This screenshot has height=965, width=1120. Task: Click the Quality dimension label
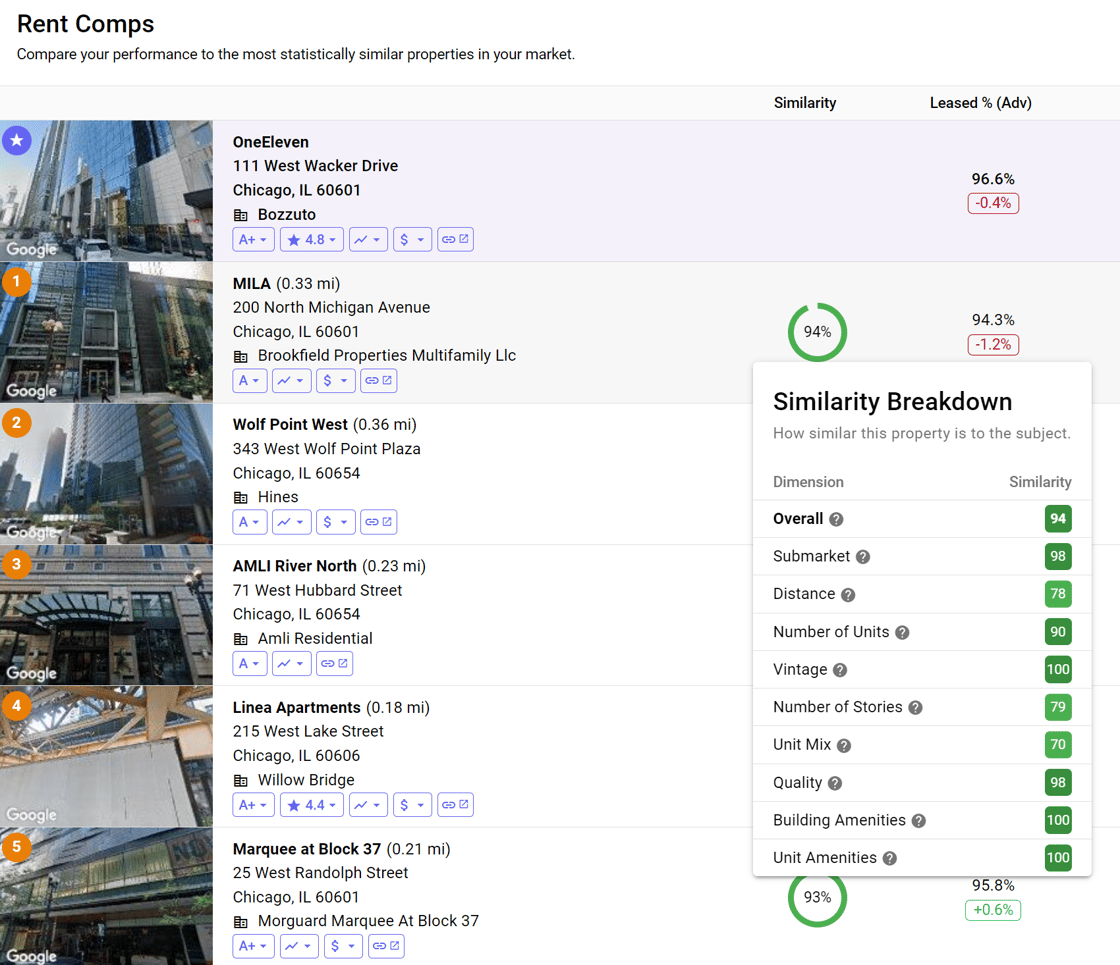[797, 783]
